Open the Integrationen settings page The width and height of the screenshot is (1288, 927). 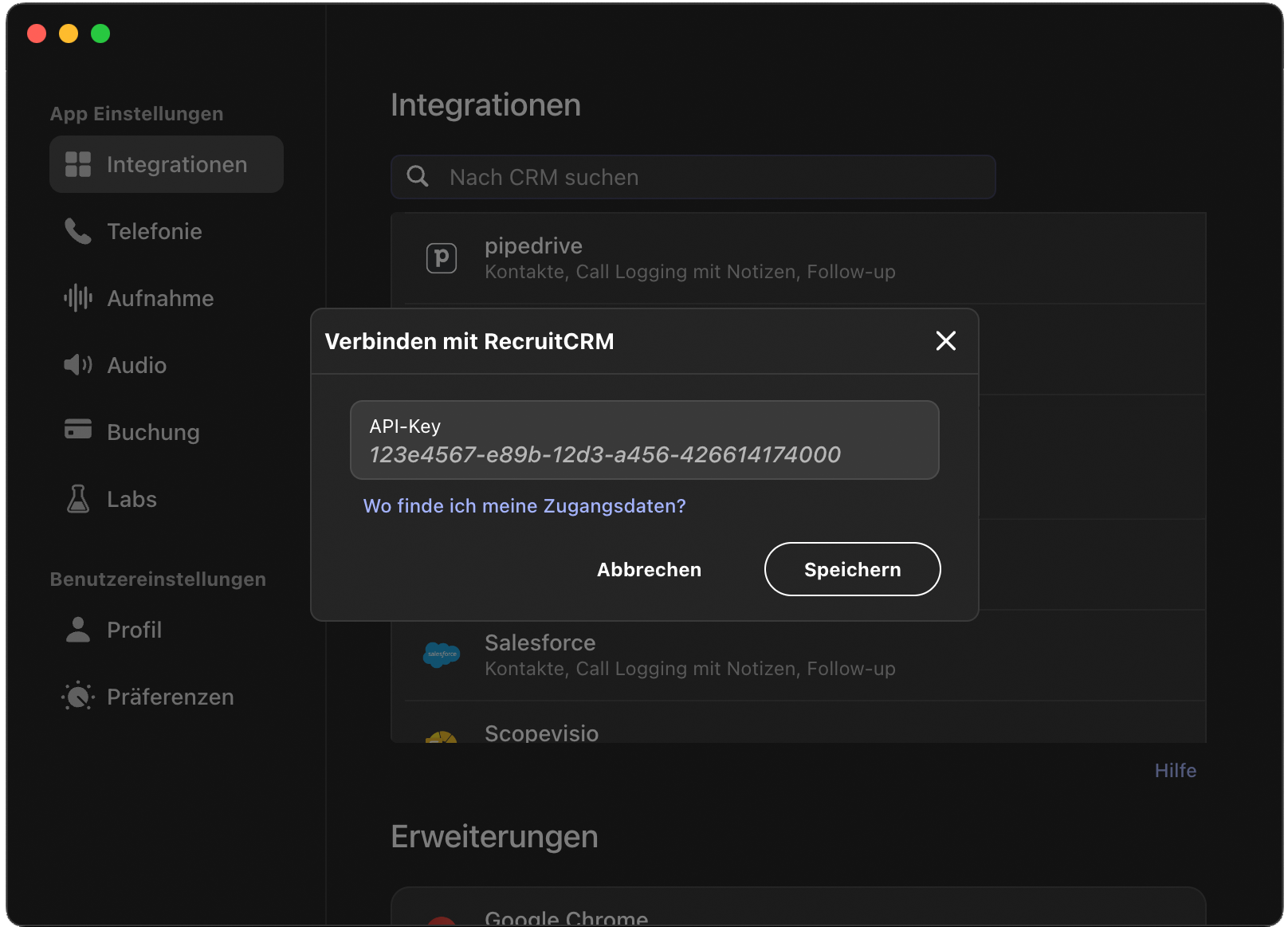point(167,164)
